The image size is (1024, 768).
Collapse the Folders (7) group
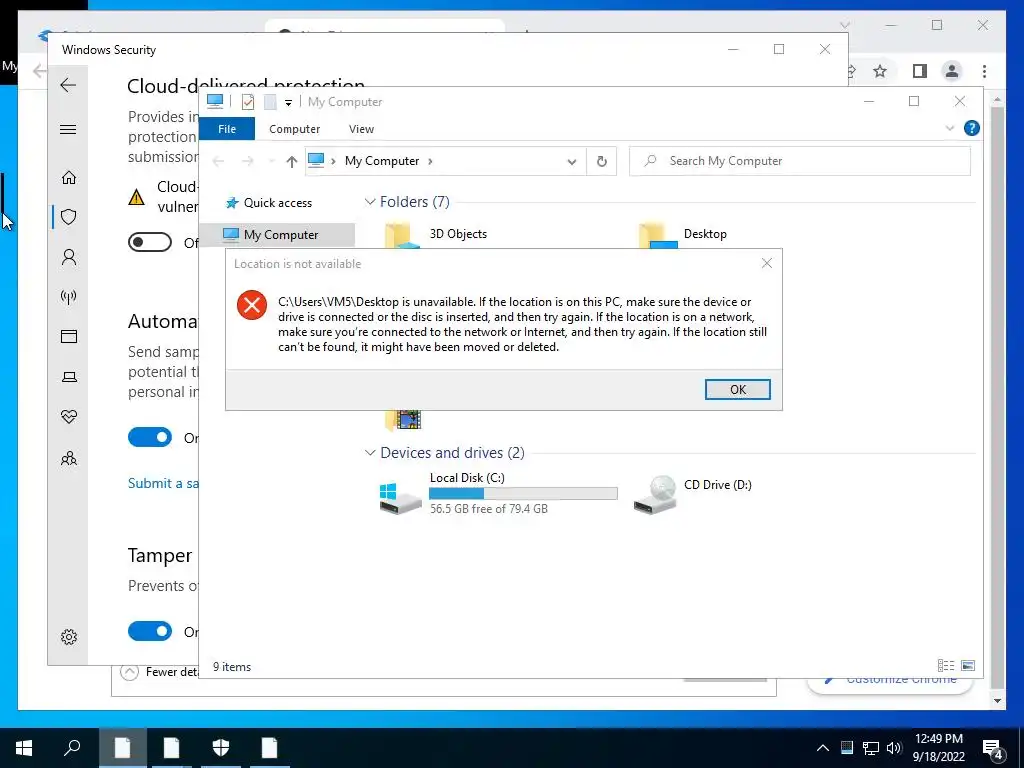coord(370,202)
